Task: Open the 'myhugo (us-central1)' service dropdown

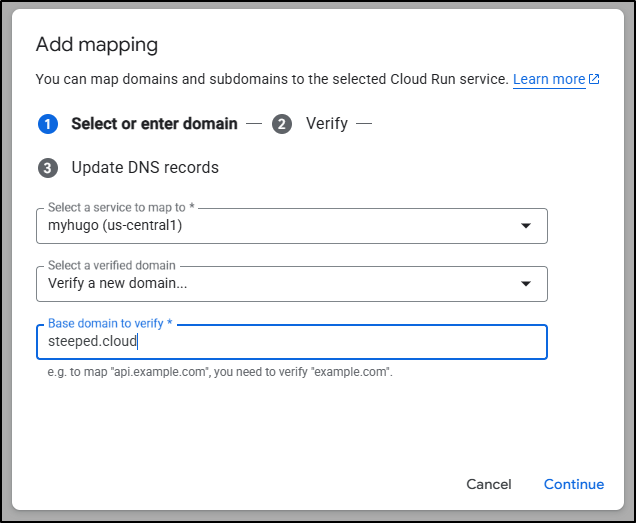Action: tap(280, 226)
